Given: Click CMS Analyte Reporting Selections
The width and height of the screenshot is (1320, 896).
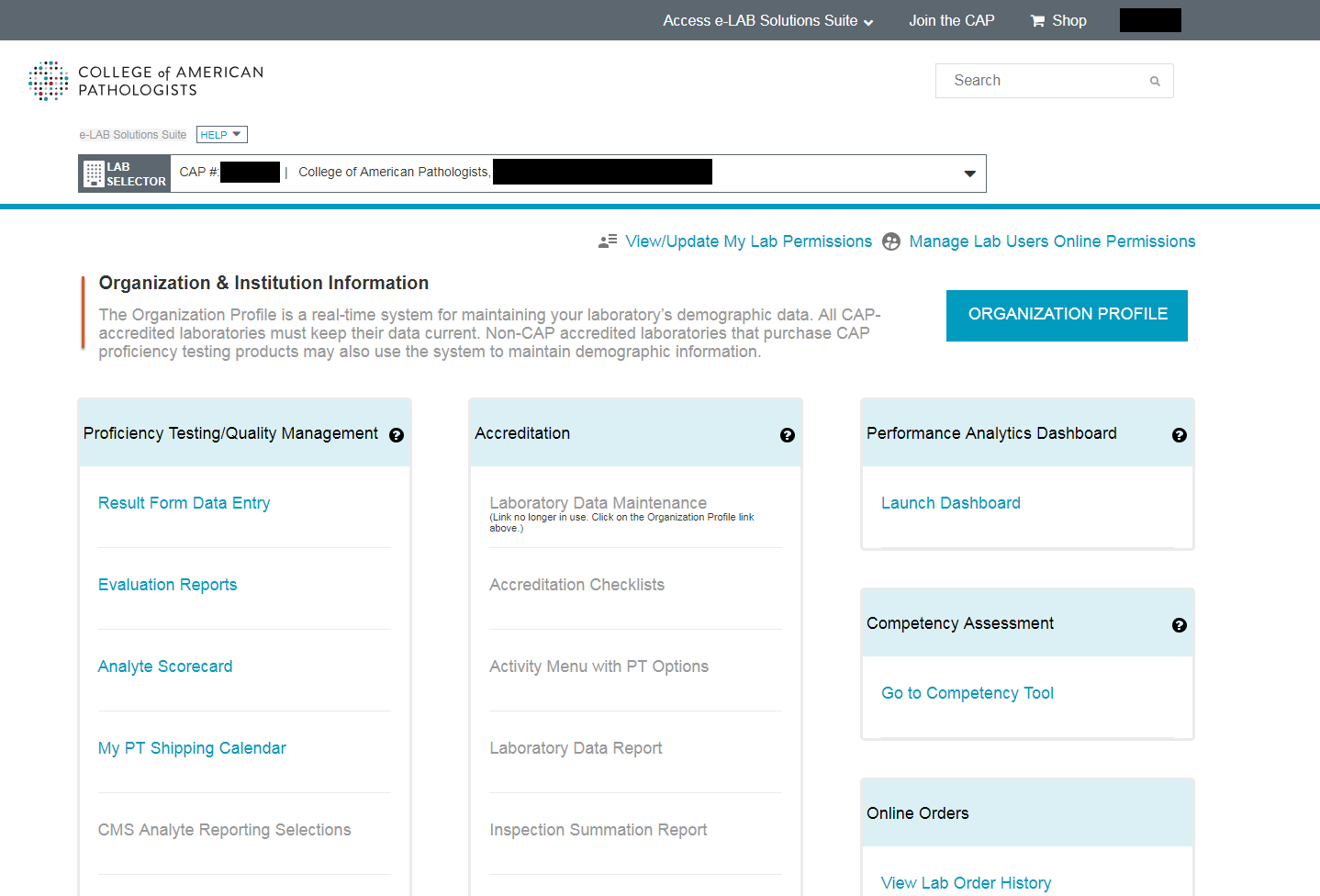Looking at the screenshot, I should (x=225, y=830).
